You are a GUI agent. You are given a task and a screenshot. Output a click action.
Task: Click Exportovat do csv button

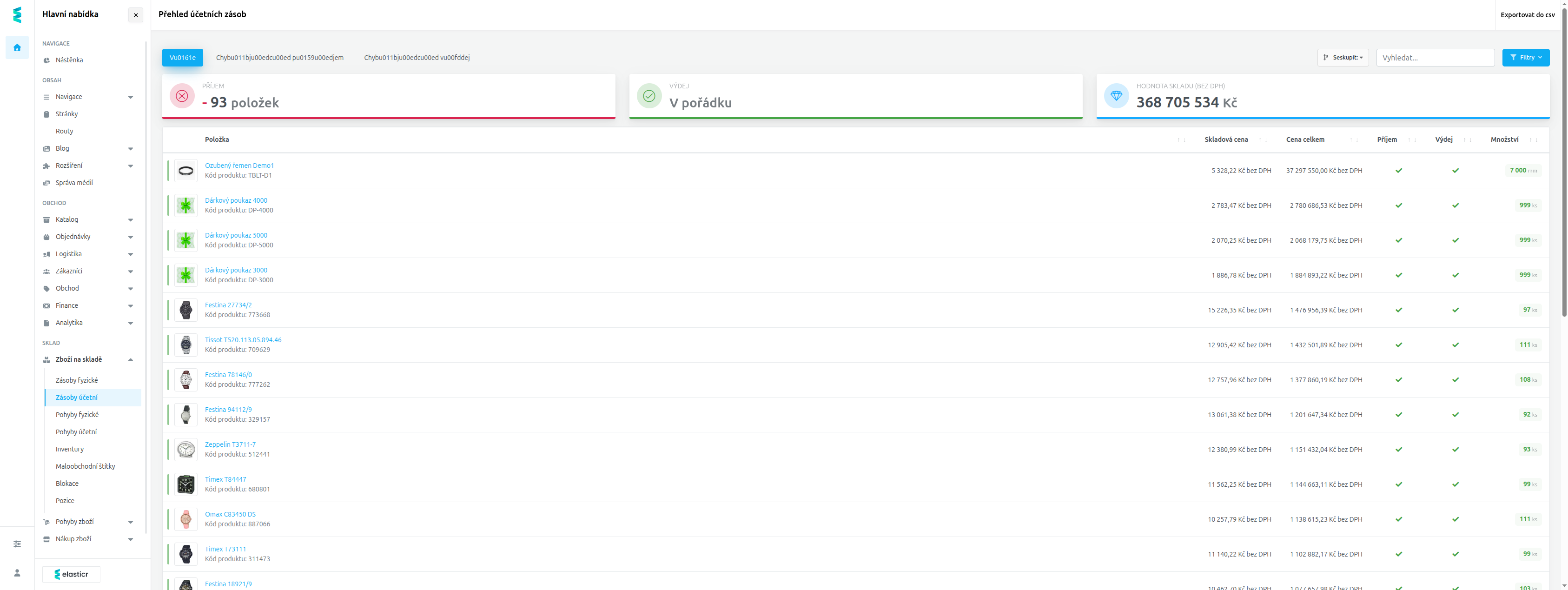(x=1527, y=14)
